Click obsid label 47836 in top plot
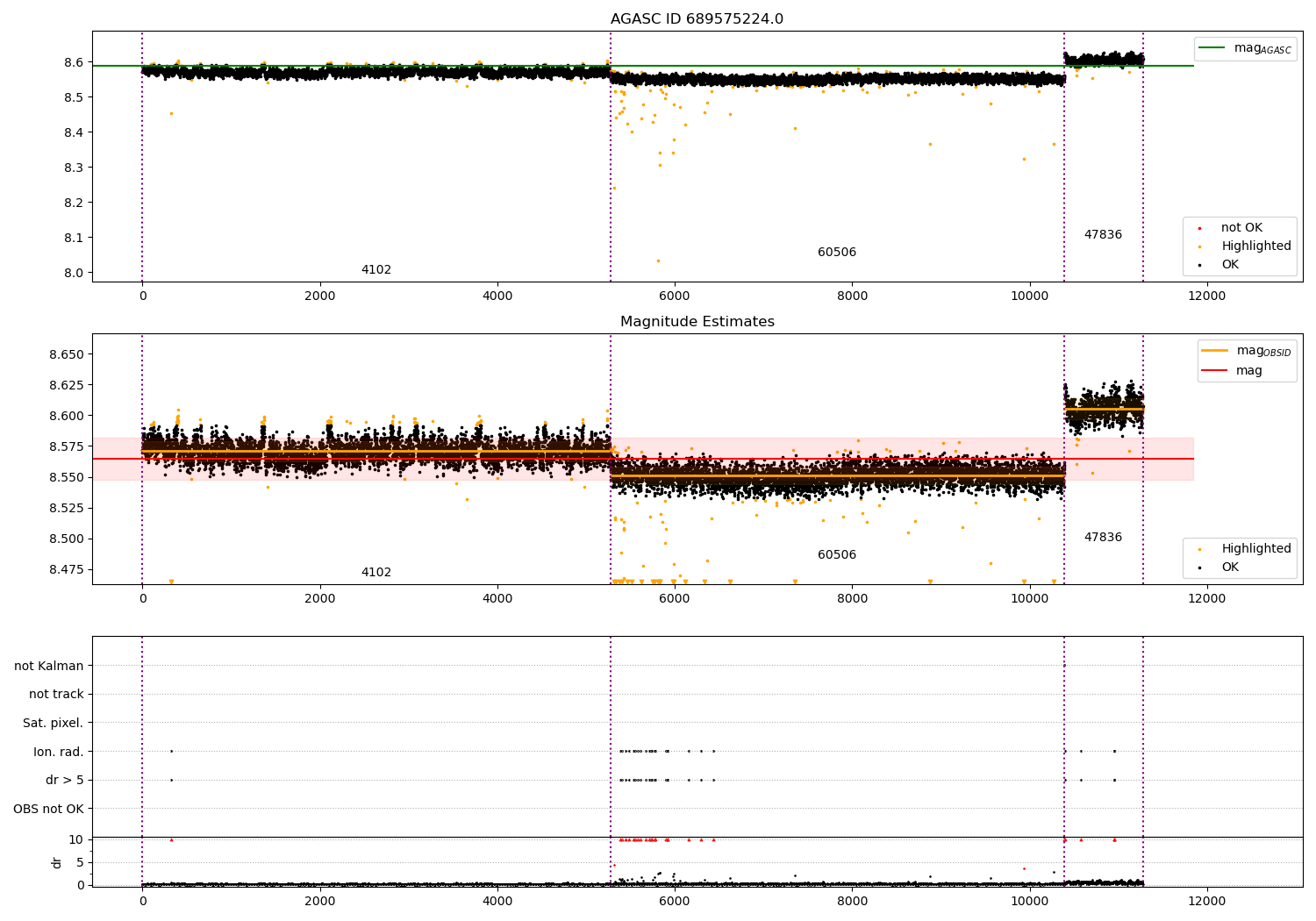Viewport: 1316px width, 921px height. pyautogui.click(x=1103, y=235)
